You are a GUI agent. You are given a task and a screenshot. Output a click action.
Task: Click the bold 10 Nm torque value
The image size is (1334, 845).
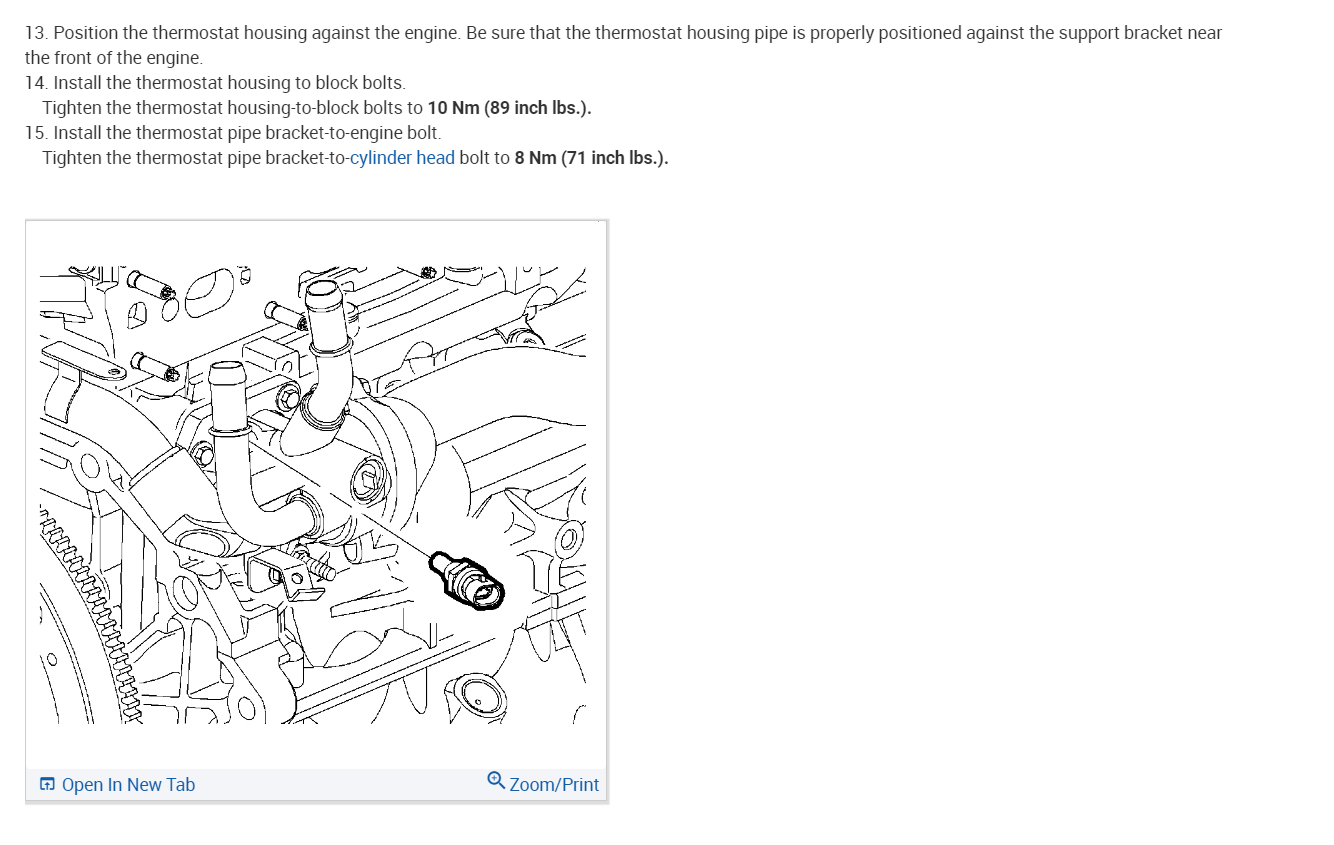(509, 108)
